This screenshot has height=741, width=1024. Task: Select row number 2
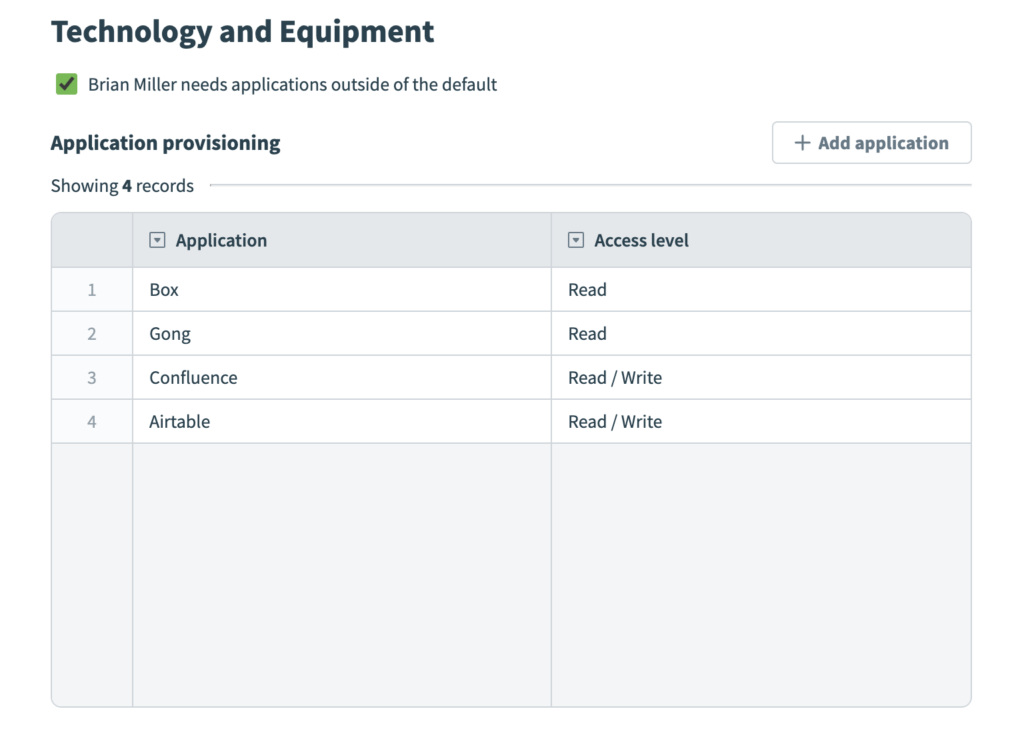92,334
